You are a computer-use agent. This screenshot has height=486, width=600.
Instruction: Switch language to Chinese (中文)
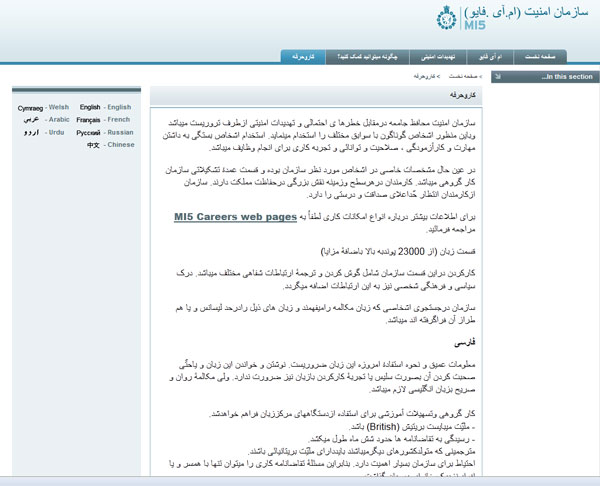click(x=111, y=145)
